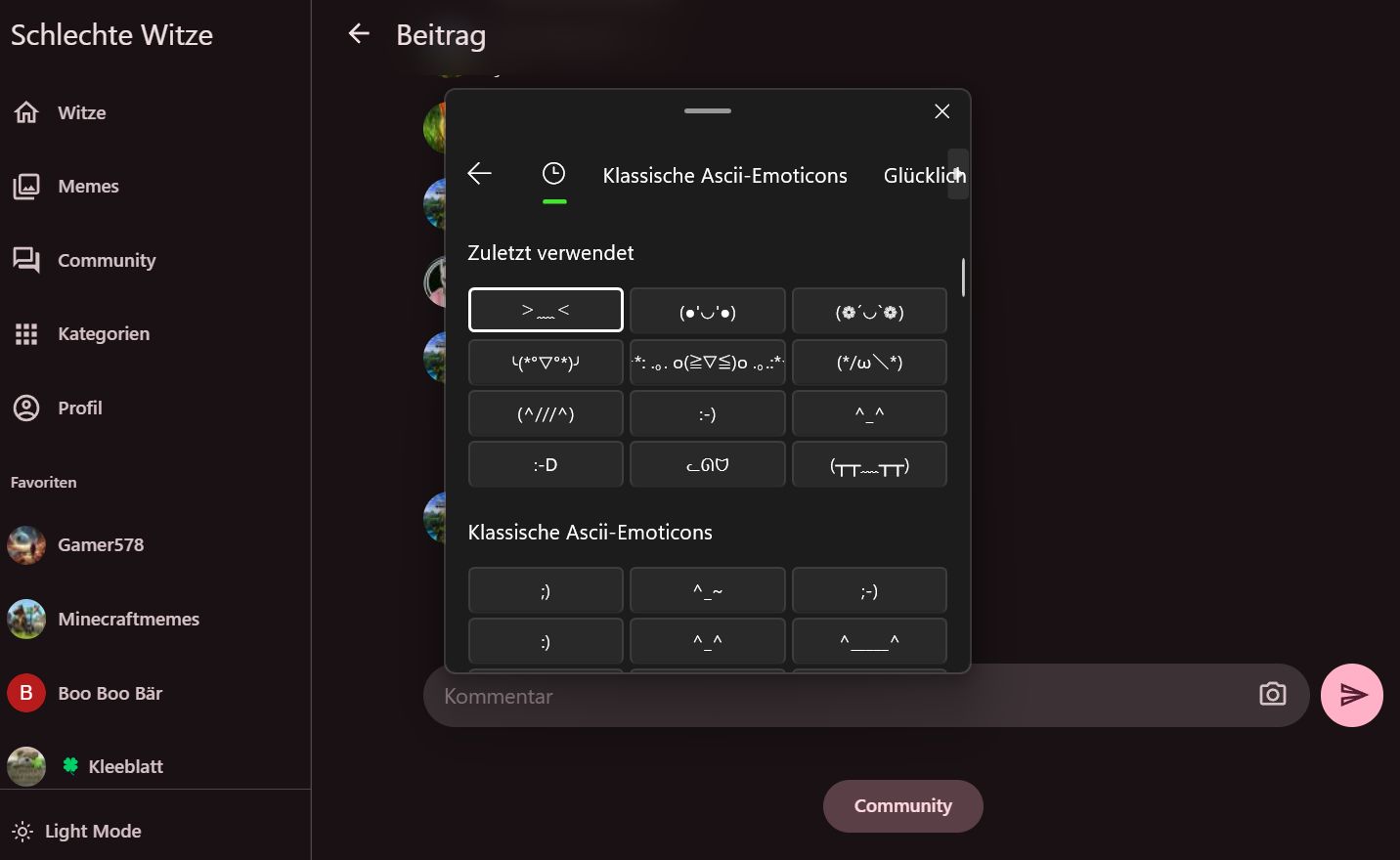This screenshot has height=860, width=1400.
Task: Insert the :-D emoticon
Action: click(546, 465)
